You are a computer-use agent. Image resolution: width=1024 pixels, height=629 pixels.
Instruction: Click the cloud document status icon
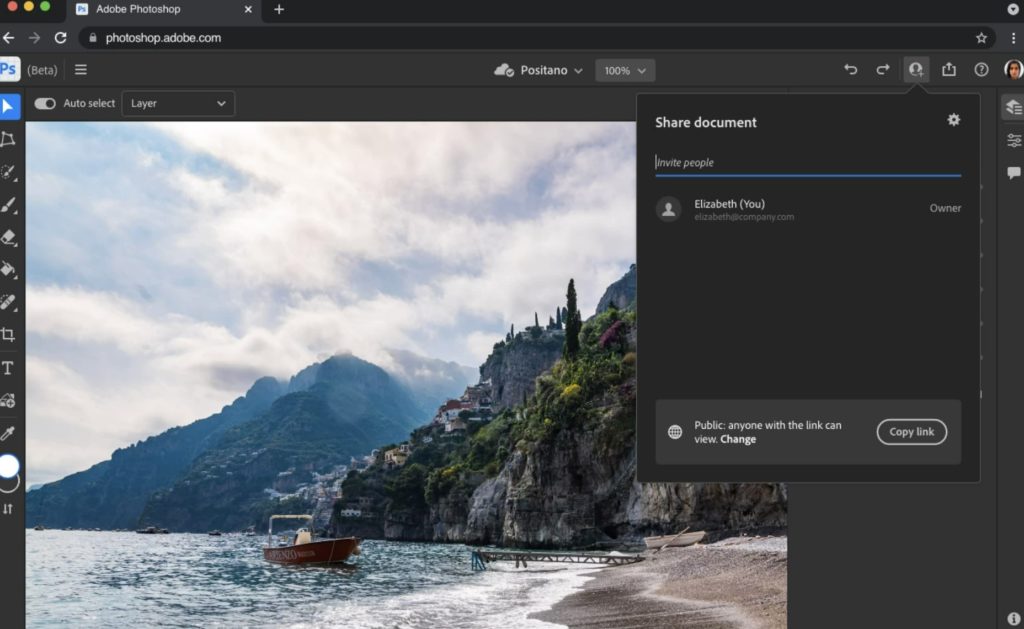[504, 70]
